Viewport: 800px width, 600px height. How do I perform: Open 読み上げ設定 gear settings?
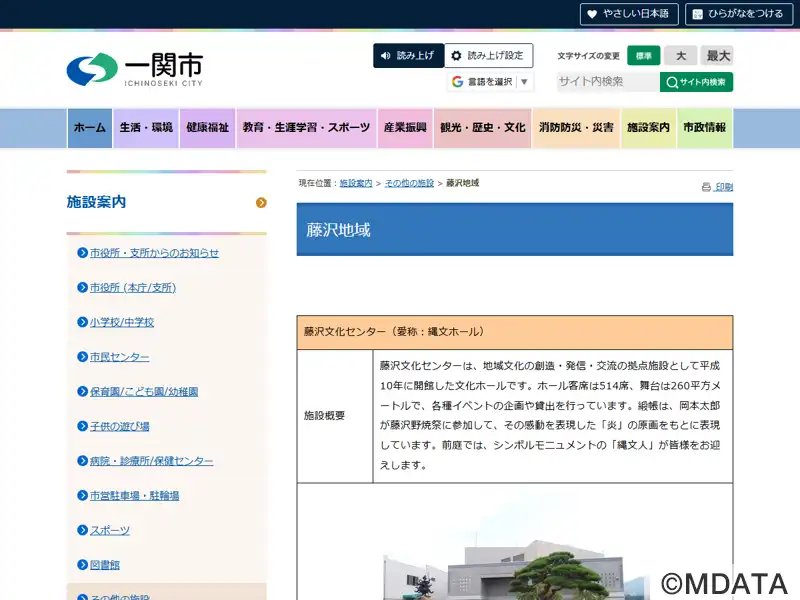(488, 56)
